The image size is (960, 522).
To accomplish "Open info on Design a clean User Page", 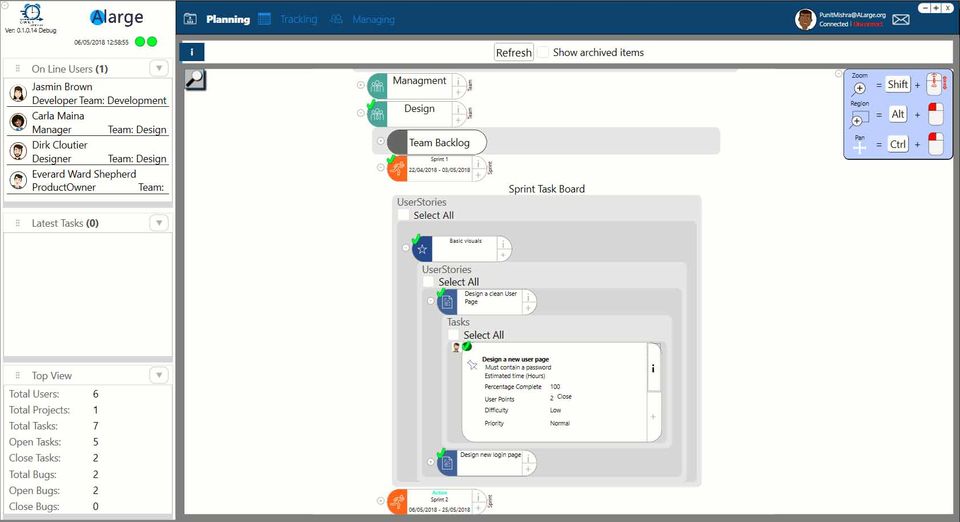I will [528, 296].
